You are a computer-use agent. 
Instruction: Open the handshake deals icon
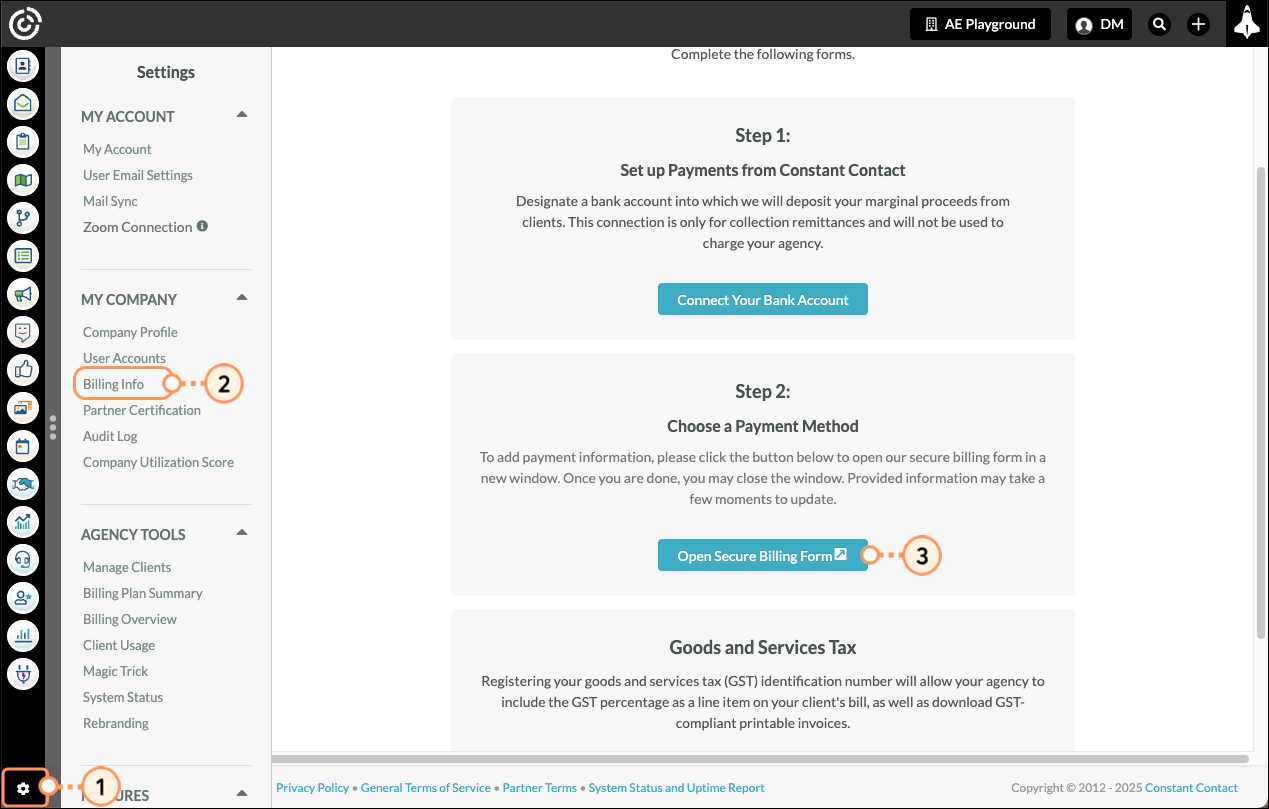(23, 484)
